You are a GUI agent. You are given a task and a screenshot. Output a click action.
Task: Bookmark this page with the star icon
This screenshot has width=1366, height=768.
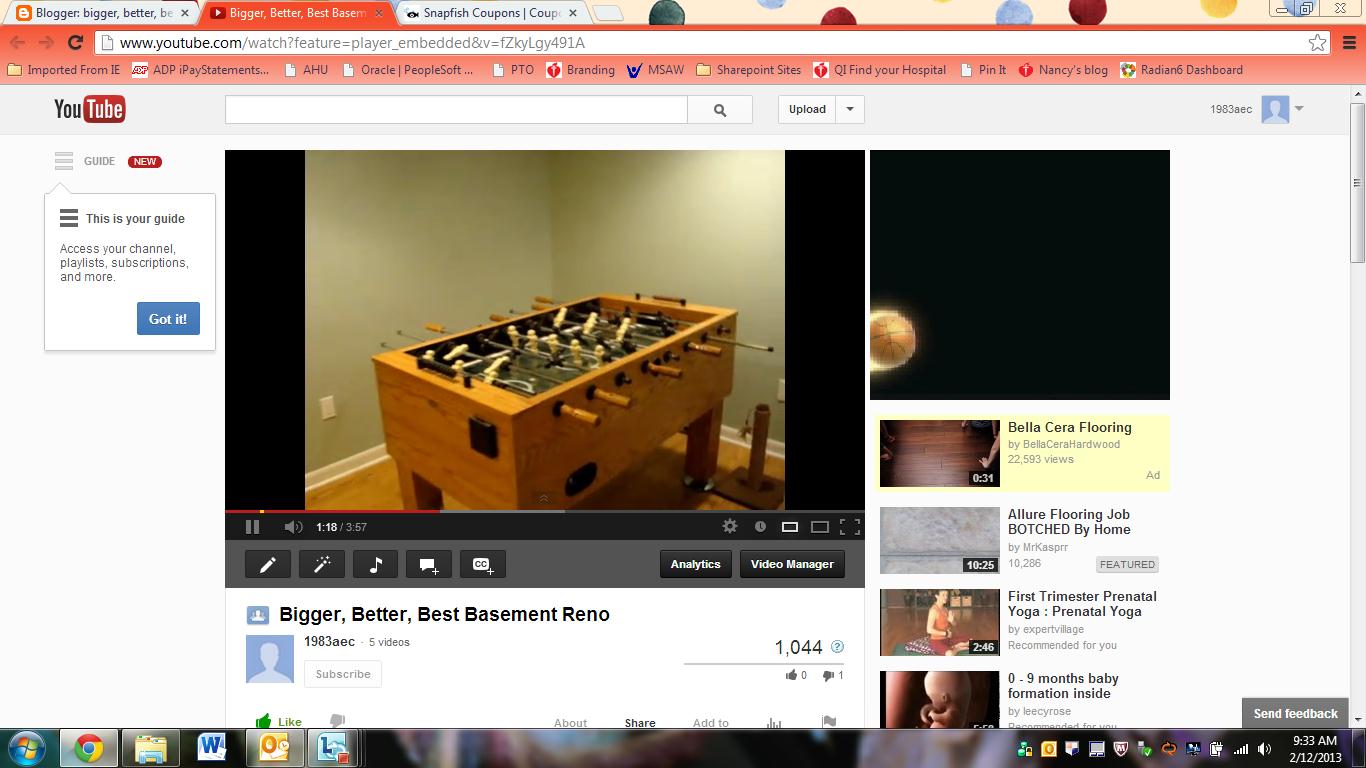pos(1318,42)
